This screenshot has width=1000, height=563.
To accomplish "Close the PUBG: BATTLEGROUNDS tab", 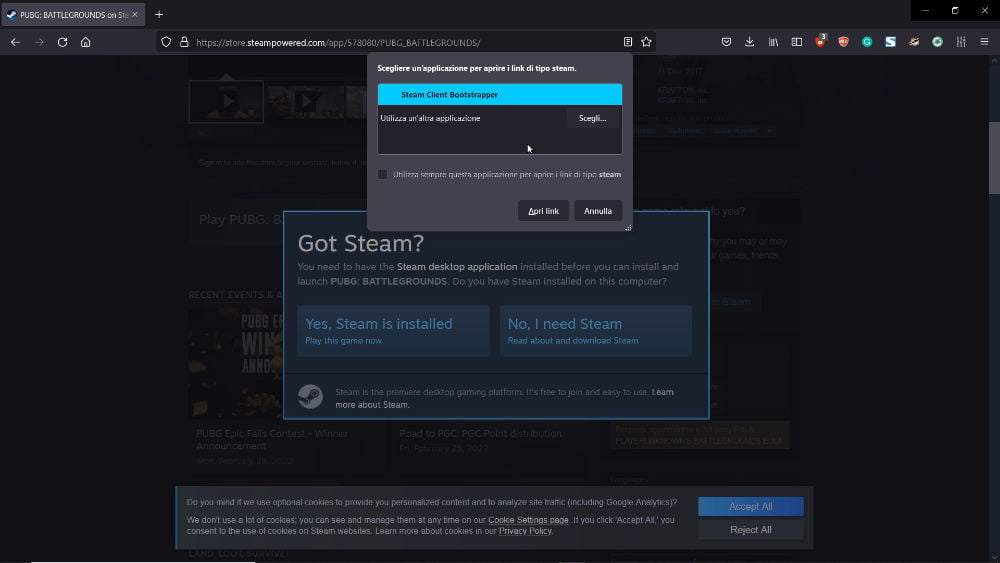I will pos(135,14).
